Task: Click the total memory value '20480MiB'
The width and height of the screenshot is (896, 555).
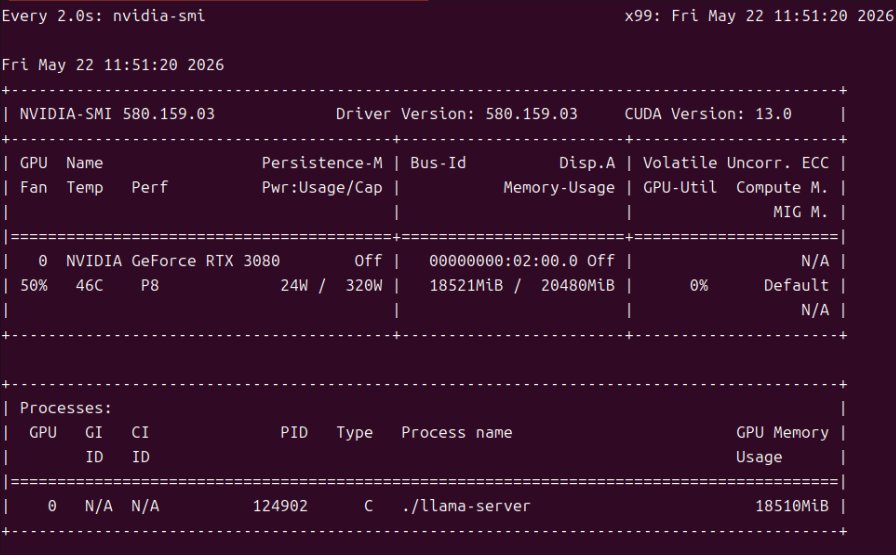Action: point(578,285)
